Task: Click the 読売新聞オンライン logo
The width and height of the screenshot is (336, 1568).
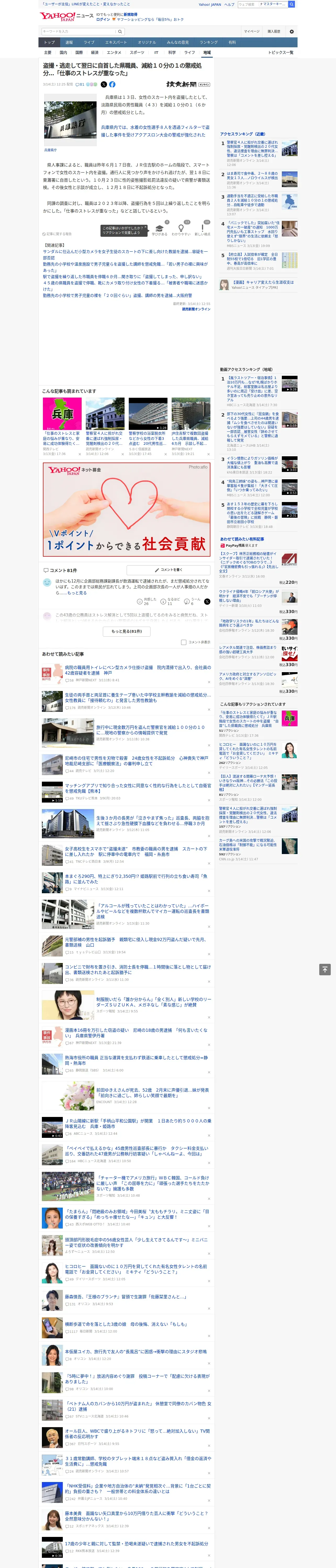Action: (188, 85)
